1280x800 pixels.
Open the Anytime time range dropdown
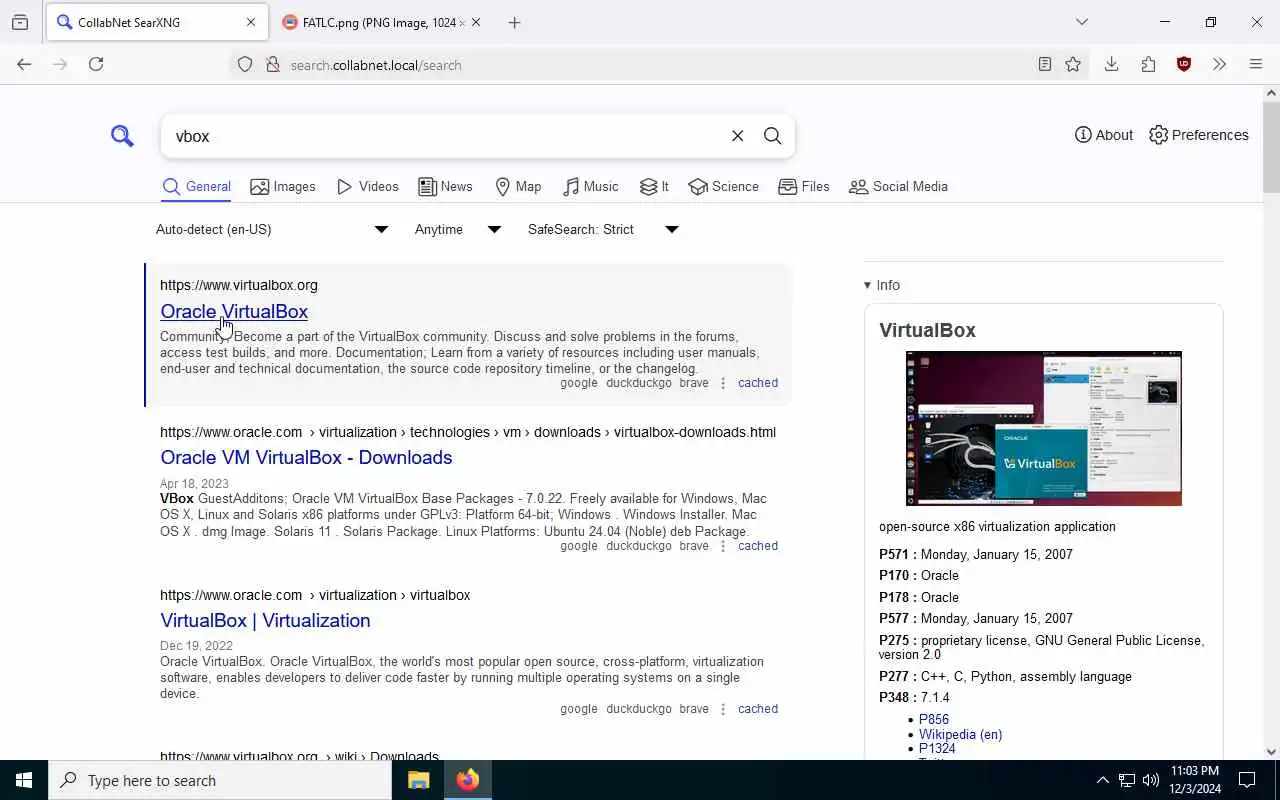point(457,230)
